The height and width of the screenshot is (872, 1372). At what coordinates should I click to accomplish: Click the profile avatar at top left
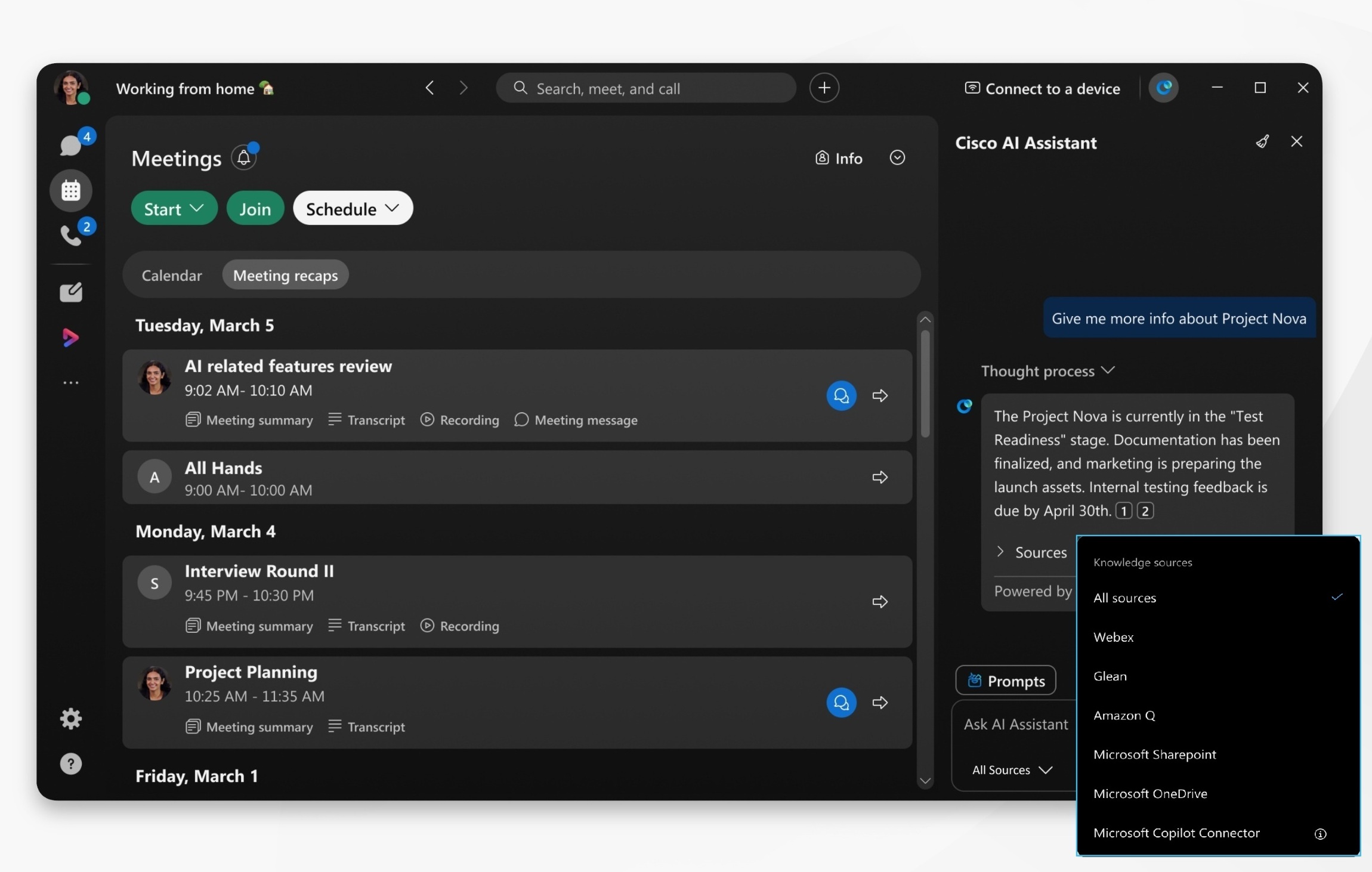click(71, 88)
